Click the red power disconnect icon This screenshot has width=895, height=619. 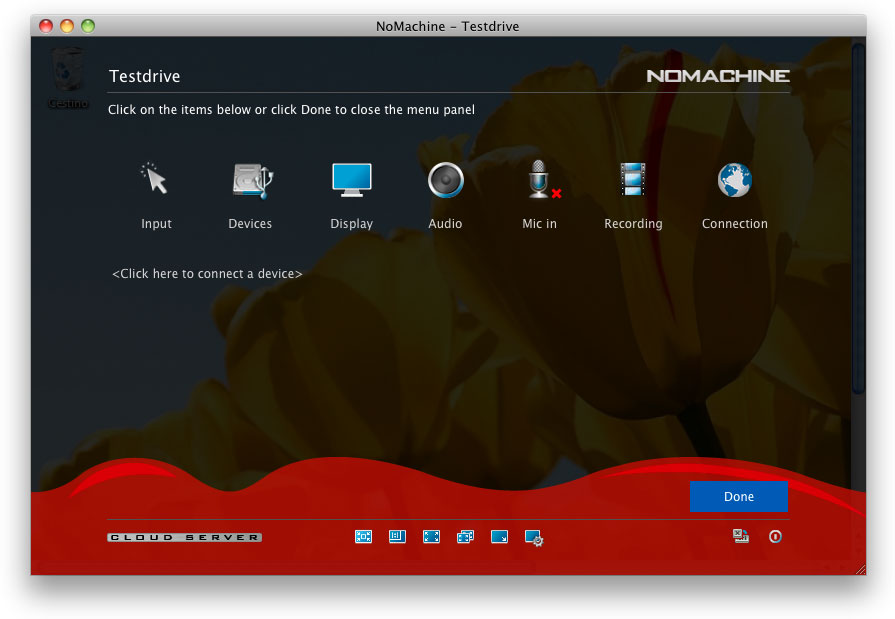click(775, 537)
